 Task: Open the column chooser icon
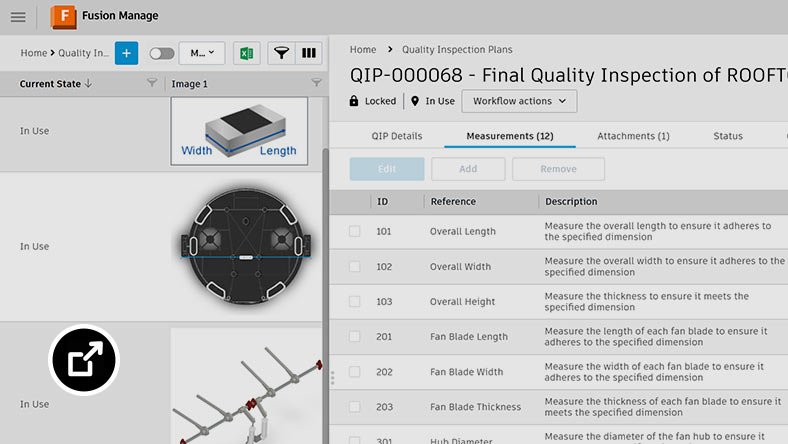(x=309, y=53)
